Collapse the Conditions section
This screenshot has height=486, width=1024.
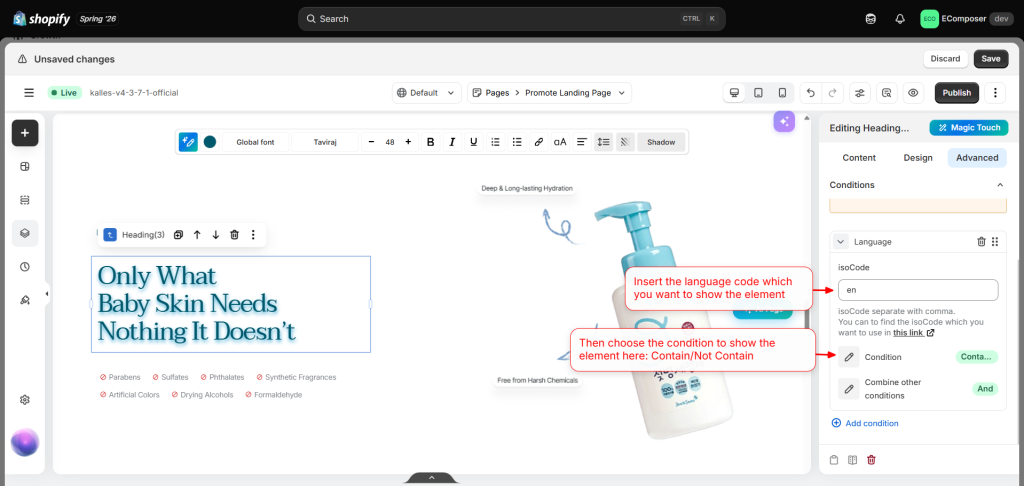(1000, 186)
